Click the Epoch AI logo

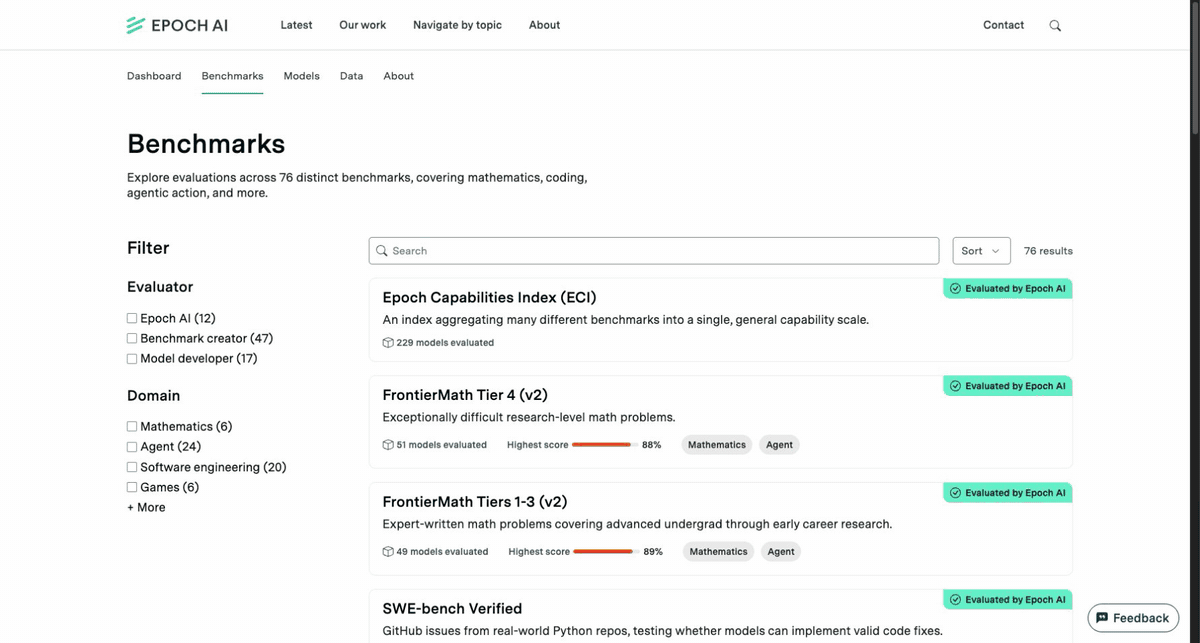pos(177,25)
